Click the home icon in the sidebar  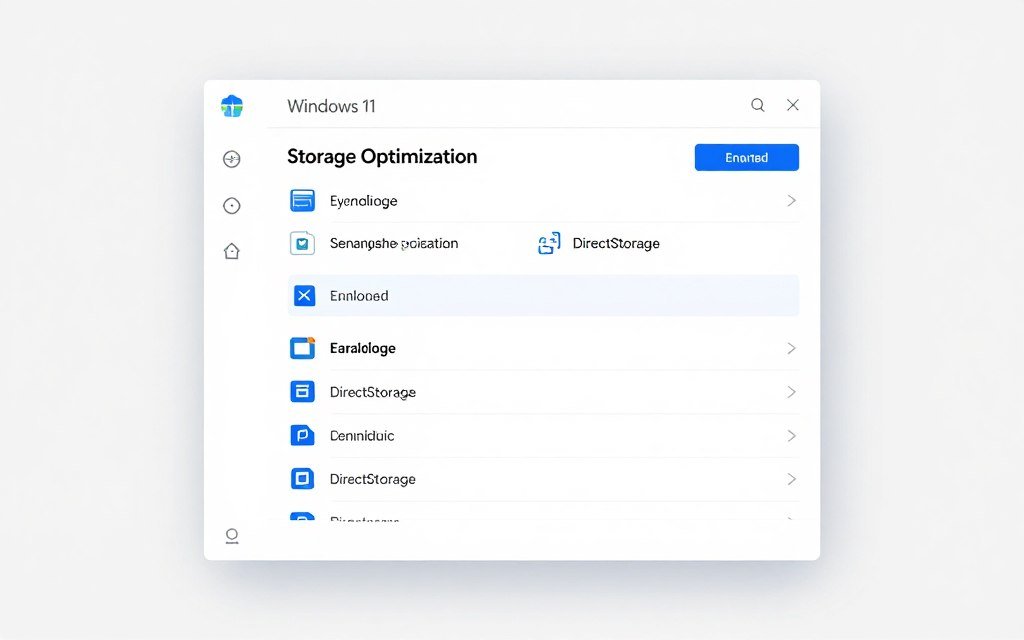coord(231,251)
